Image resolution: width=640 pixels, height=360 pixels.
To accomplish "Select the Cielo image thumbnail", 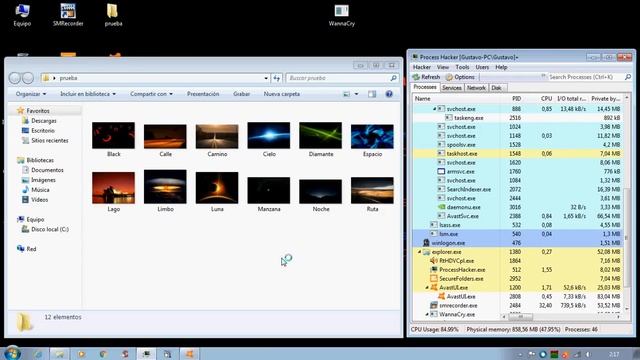I will click(x=269, y=136).
